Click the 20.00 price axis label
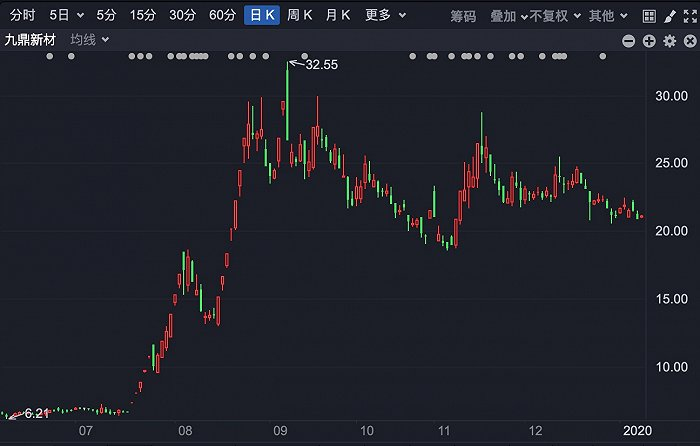The width and height of the screenshot is (700, 446). click(x=671, y=231)
